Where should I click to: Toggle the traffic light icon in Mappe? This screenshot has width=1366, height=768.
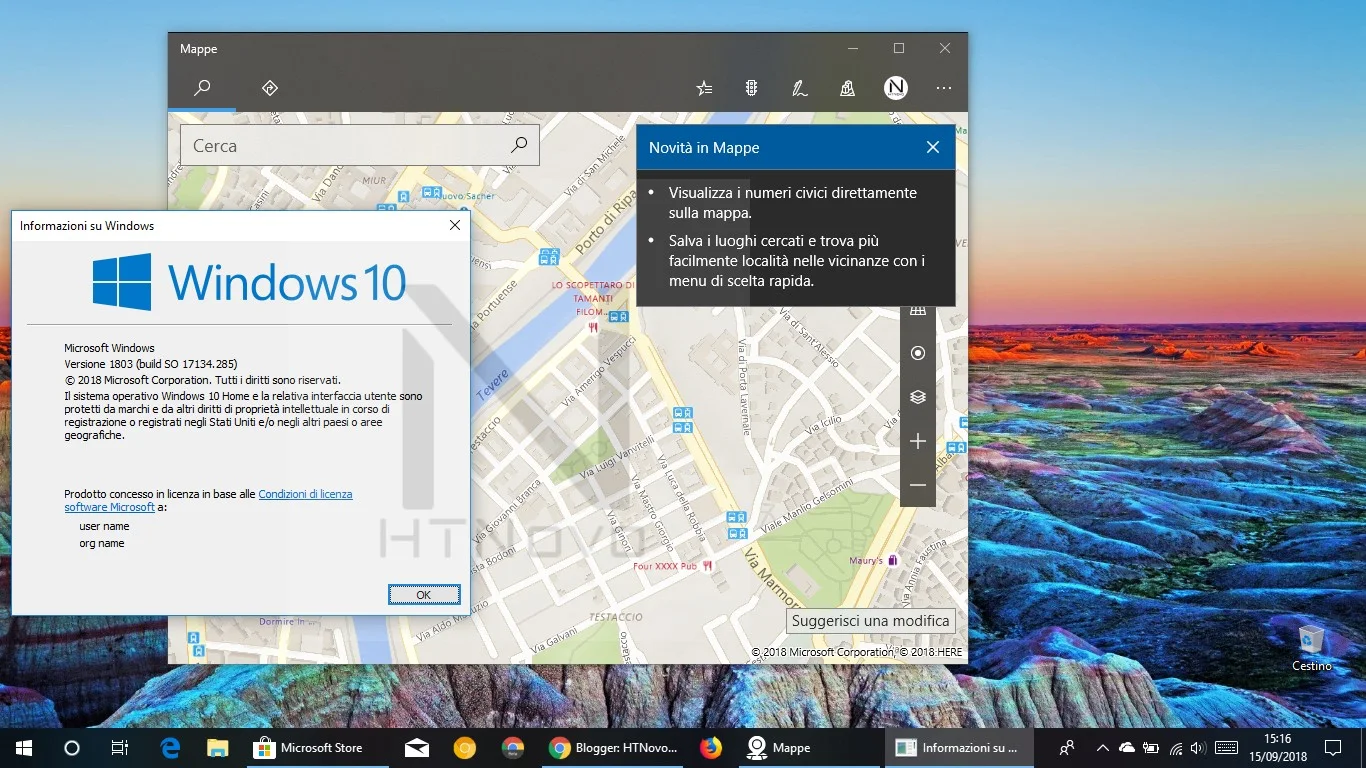(x=752, y=88)
